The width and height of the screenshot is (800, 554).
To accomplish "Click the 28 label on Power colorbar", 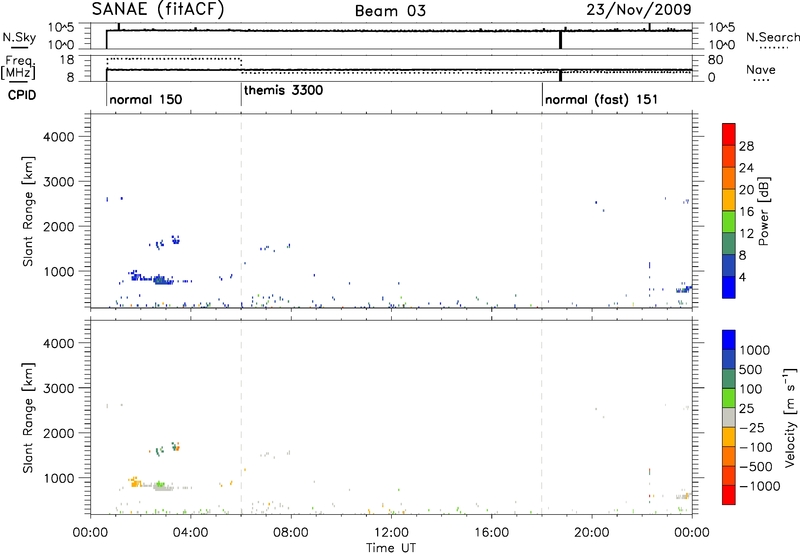I will coord(746,146).
